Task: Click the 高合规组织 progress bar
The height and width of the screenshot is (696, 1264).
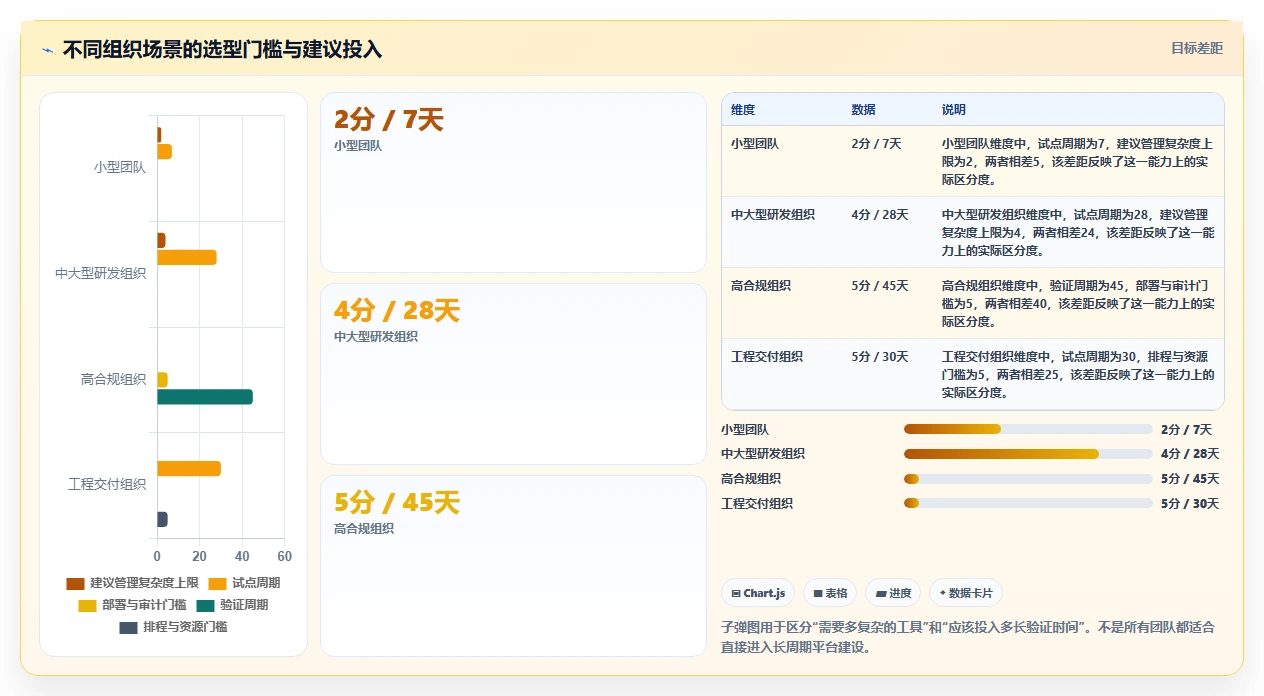Action: point(1028,479)
